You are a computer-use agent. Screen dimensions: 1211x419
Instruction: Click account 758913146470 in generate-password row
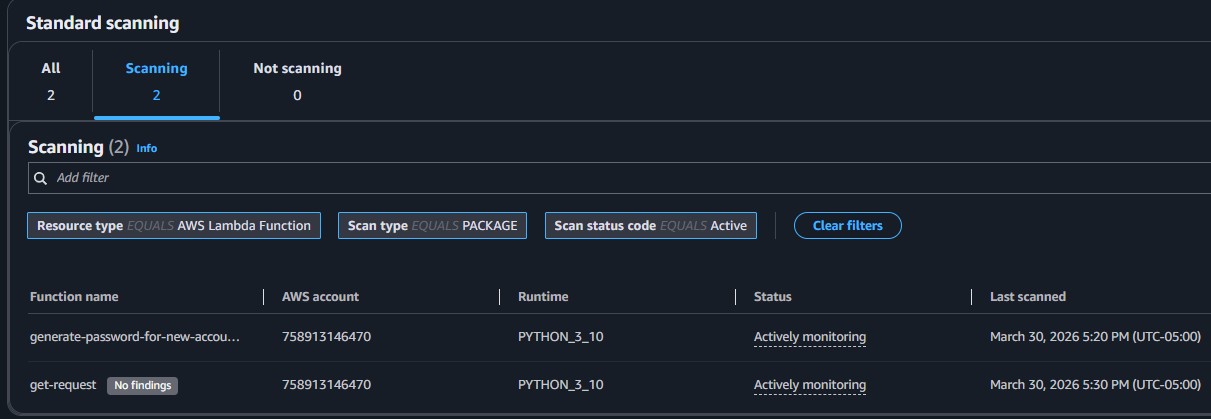coord(326,337)
